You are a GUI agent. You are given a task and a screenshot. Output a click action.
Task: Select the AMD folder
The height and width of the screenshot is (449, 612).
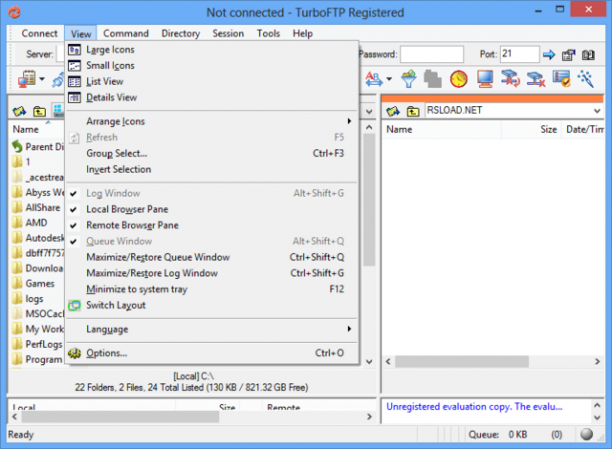30,223
